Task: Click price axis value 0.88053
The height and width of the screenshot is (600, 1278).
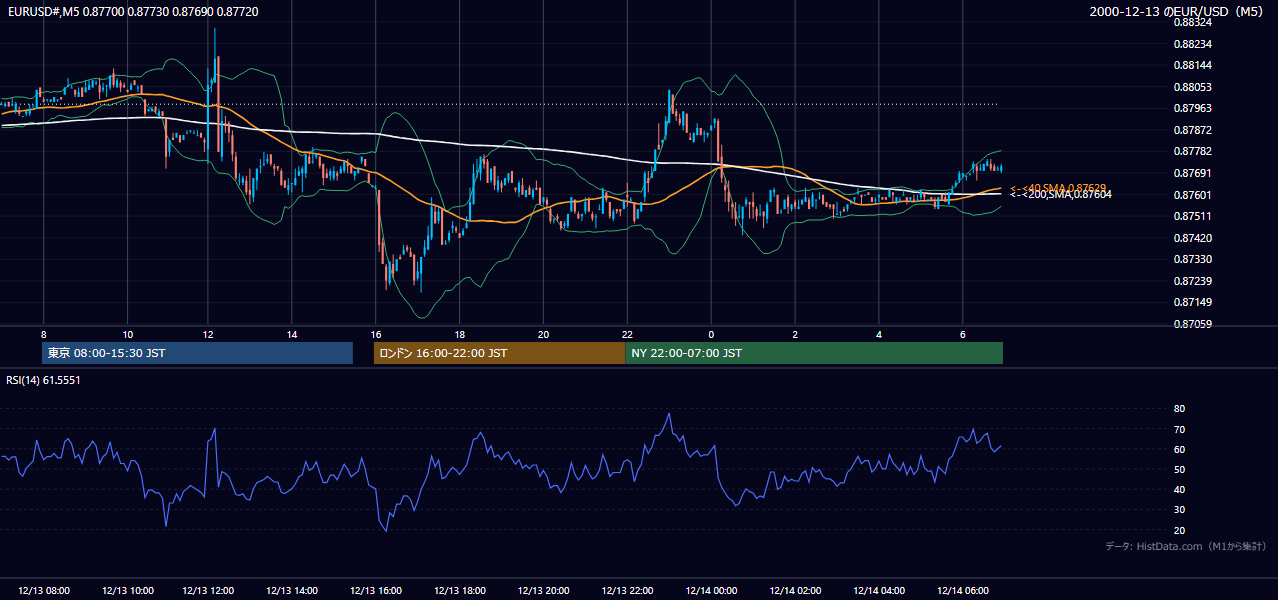Action: point(1192,87)
